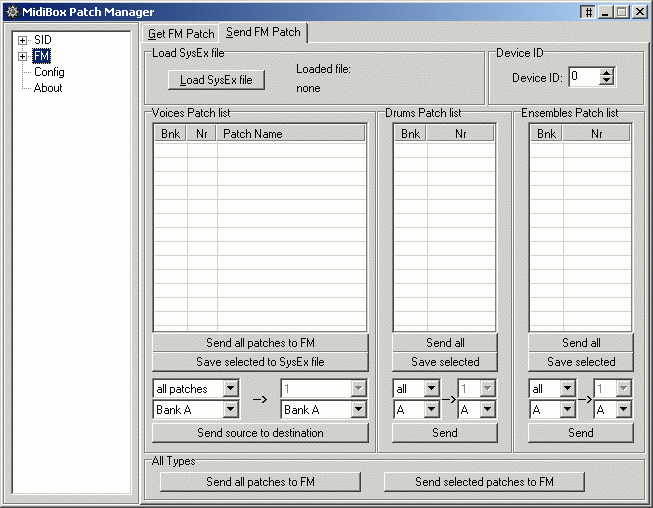
Task: Click Ensembles Send all button
Action: tap(581, 343)
